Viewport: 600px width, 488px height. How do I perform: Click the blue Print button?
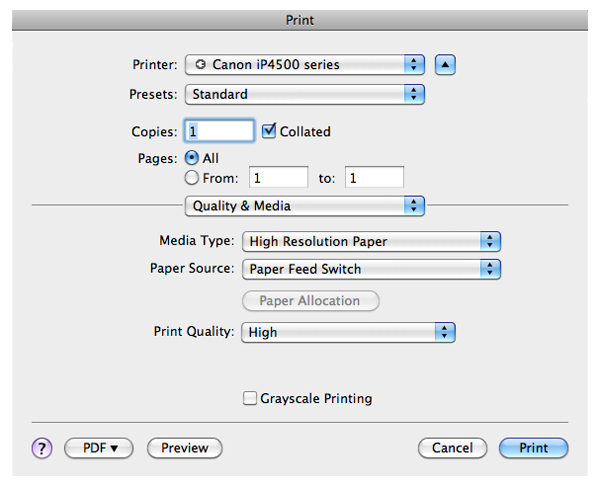(x=533, y=448)
